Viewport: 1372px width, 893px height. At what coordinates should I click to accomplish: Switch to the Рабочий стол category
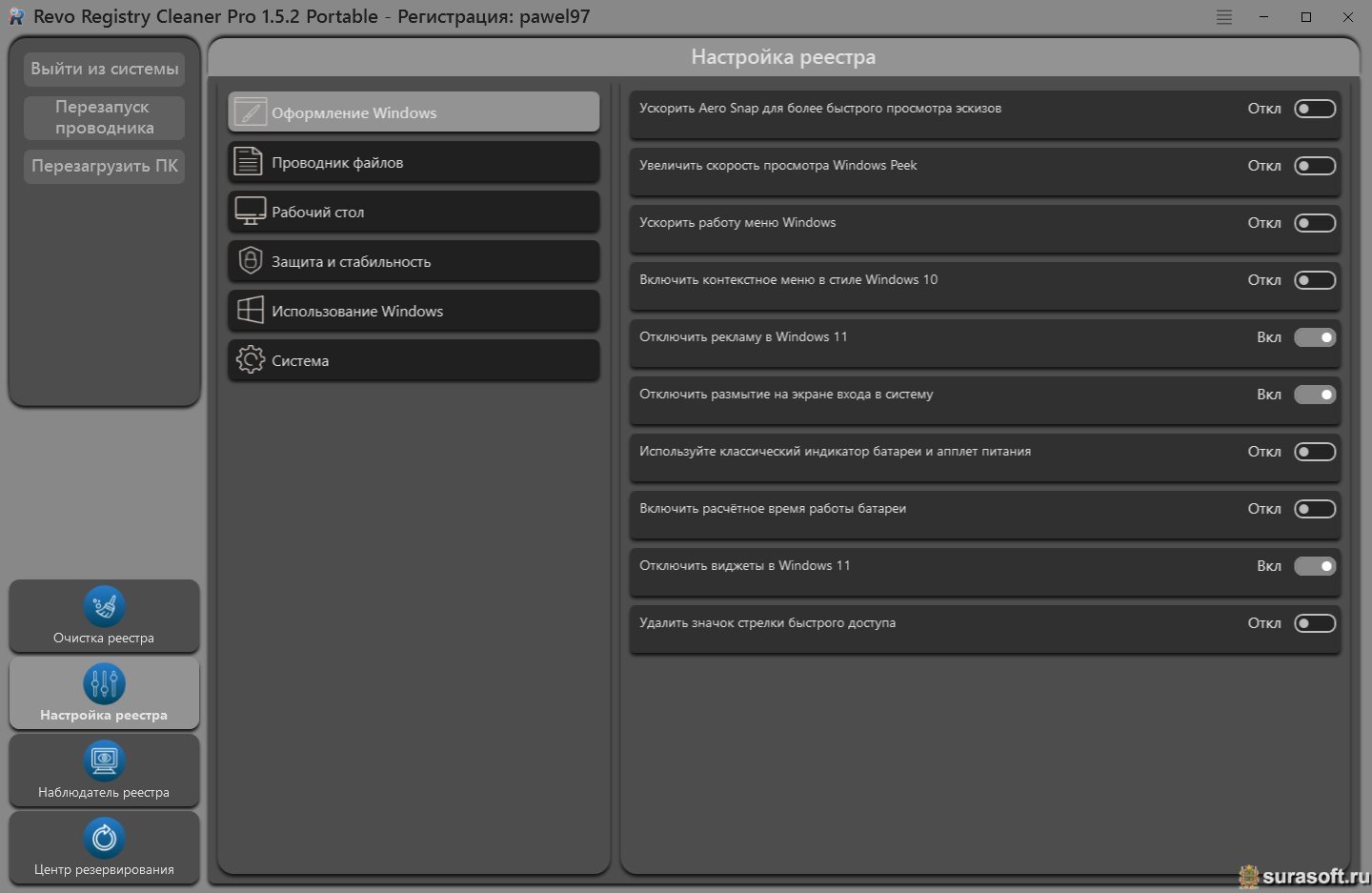pyautogui.click(x=414, y=212)
